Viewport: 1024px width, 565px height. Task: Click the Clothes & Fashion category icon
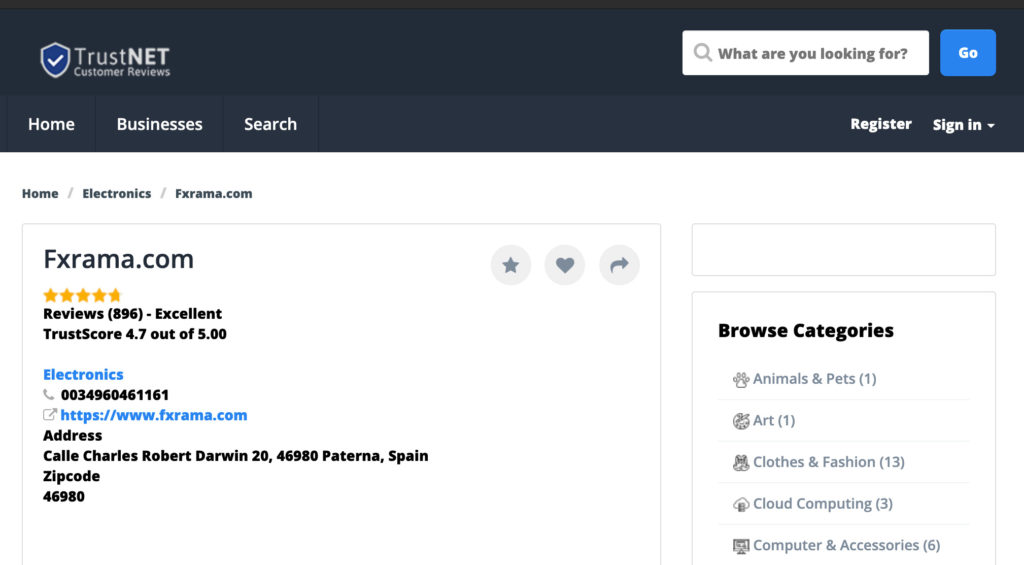point(741,462)
